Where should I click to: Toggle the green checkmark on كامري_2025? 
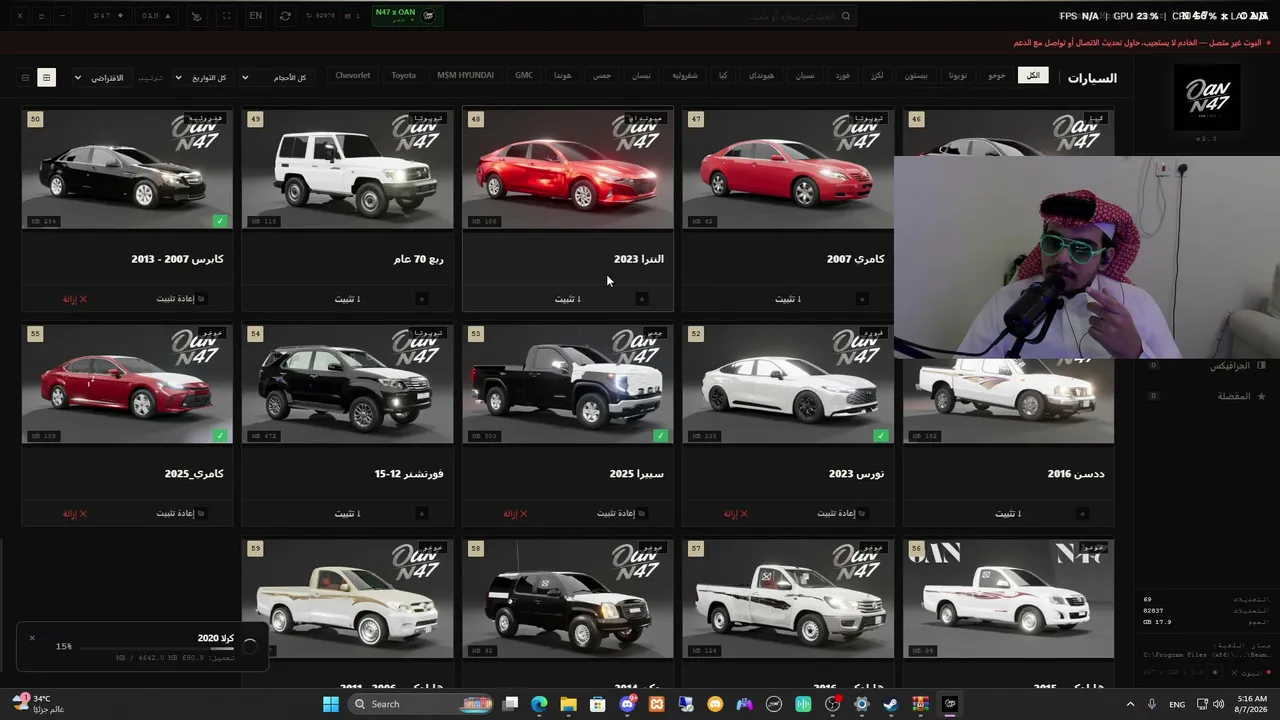click(x=220, y=436)
